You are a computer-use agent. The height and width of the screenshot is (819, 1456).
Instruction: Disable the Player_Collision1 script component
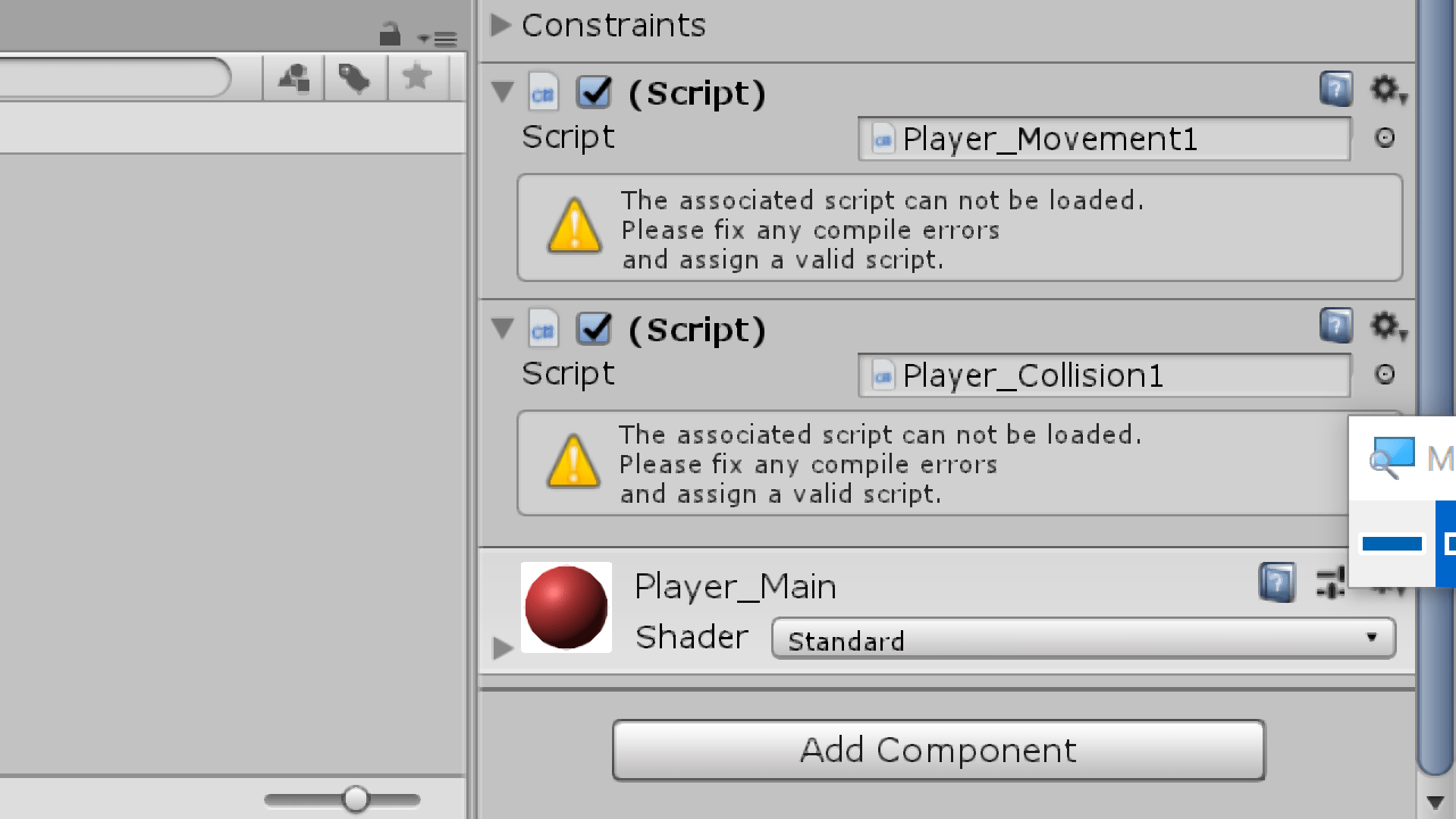[x=594, y=328]
